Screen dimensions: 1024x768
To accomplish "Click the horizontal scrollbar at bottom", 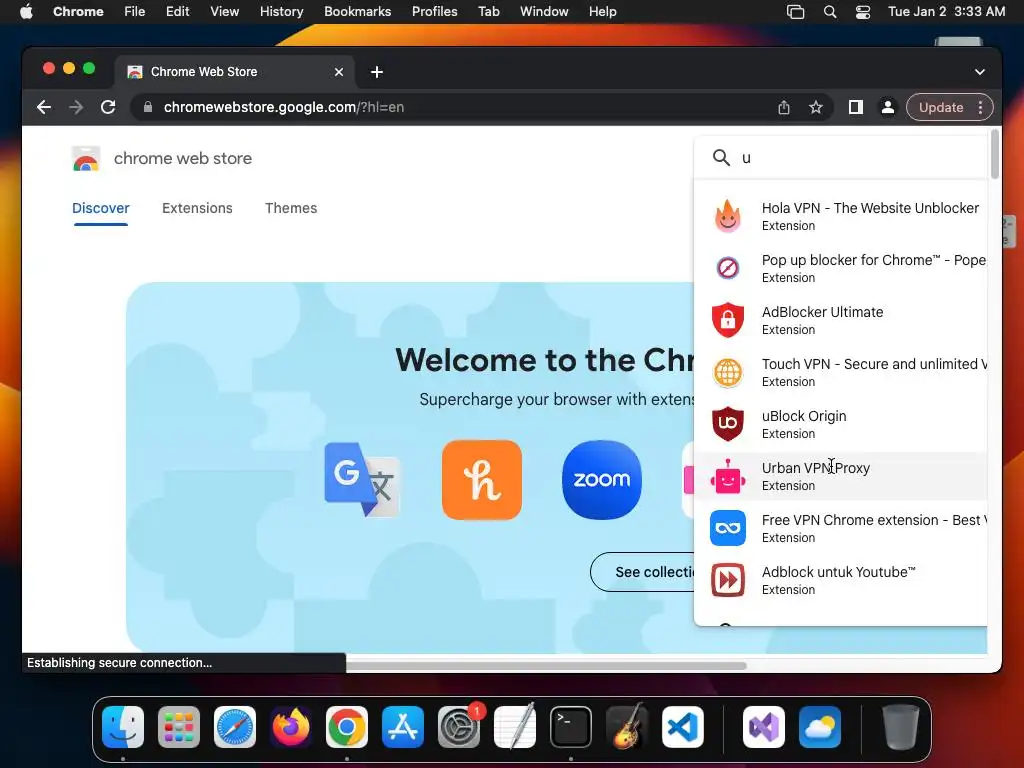I will coord(546,666).
